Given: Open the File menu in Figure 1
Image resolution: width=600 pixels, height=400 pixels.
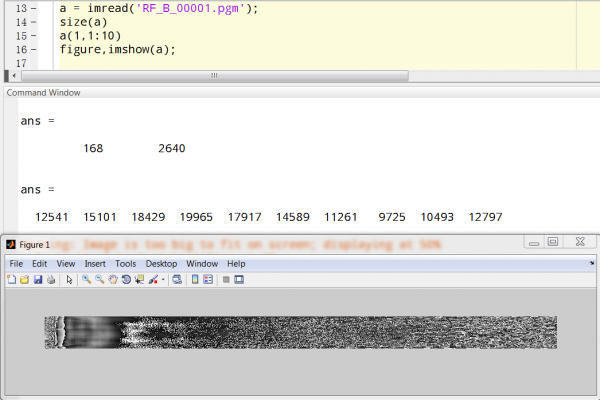Looking at the screenshot, I should point(16,264).
